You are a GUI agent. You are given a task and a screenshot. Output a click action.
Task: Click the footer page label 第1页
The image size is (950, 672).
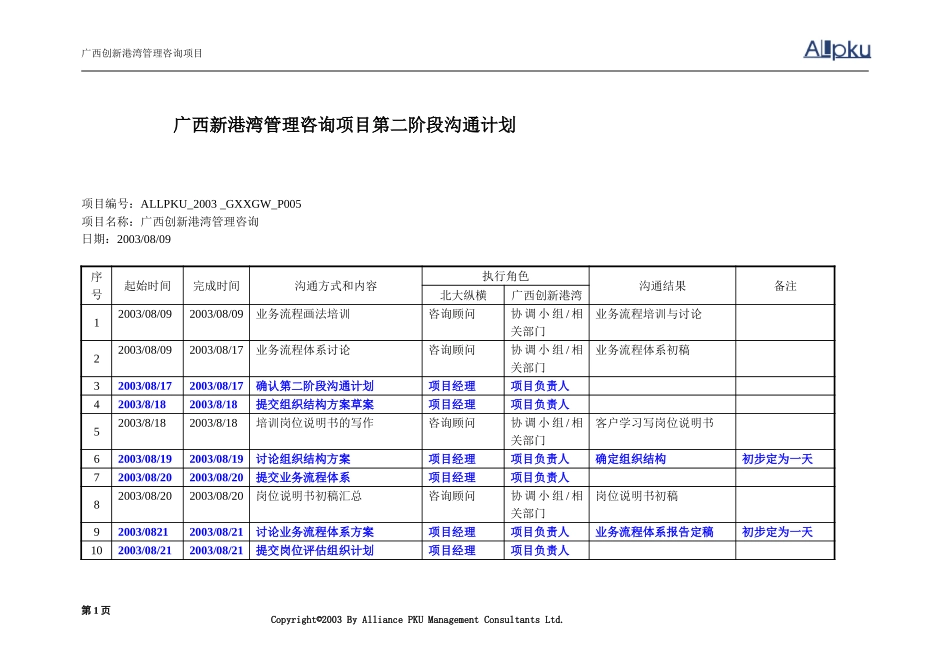[96, 610]
